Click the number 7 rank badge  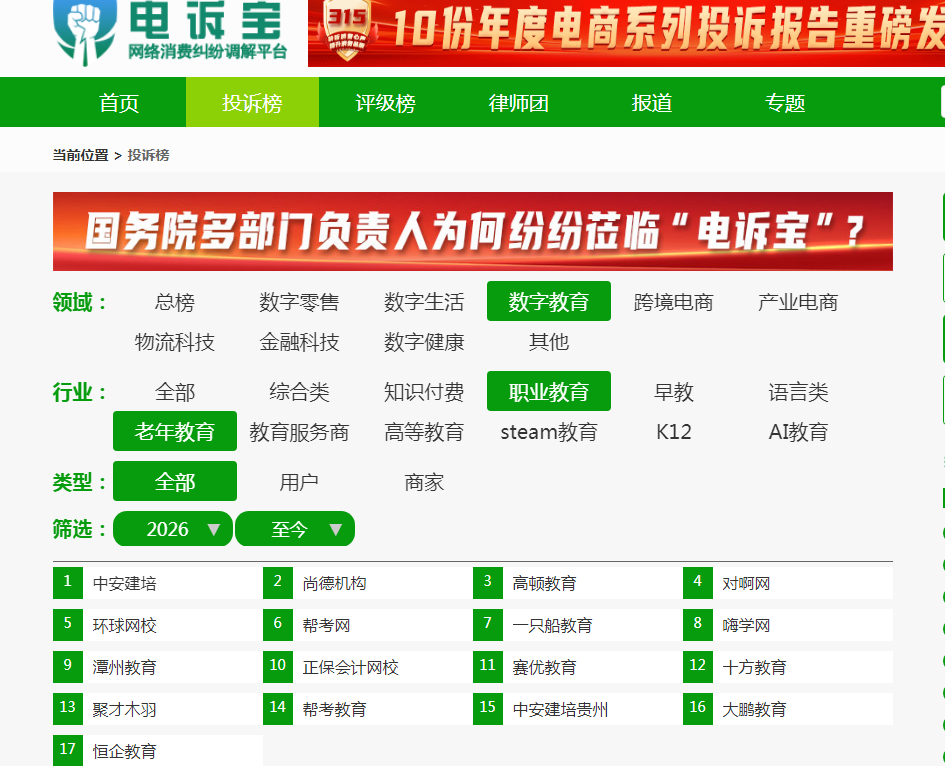tap(488, 624)
